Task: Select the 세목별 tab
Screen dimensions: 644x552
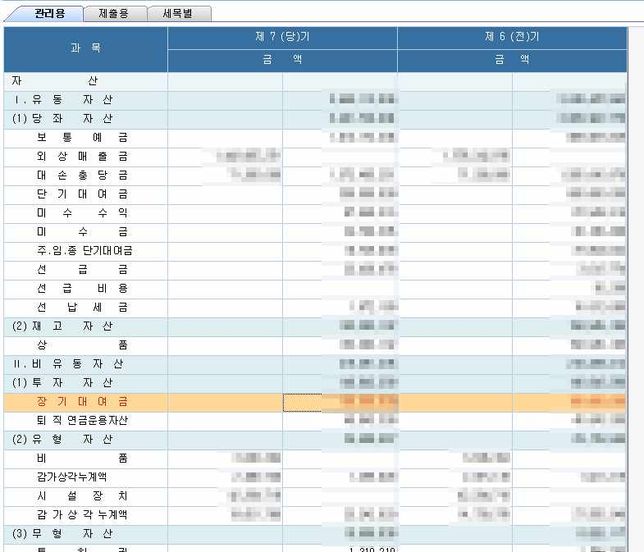Action: 182,14
